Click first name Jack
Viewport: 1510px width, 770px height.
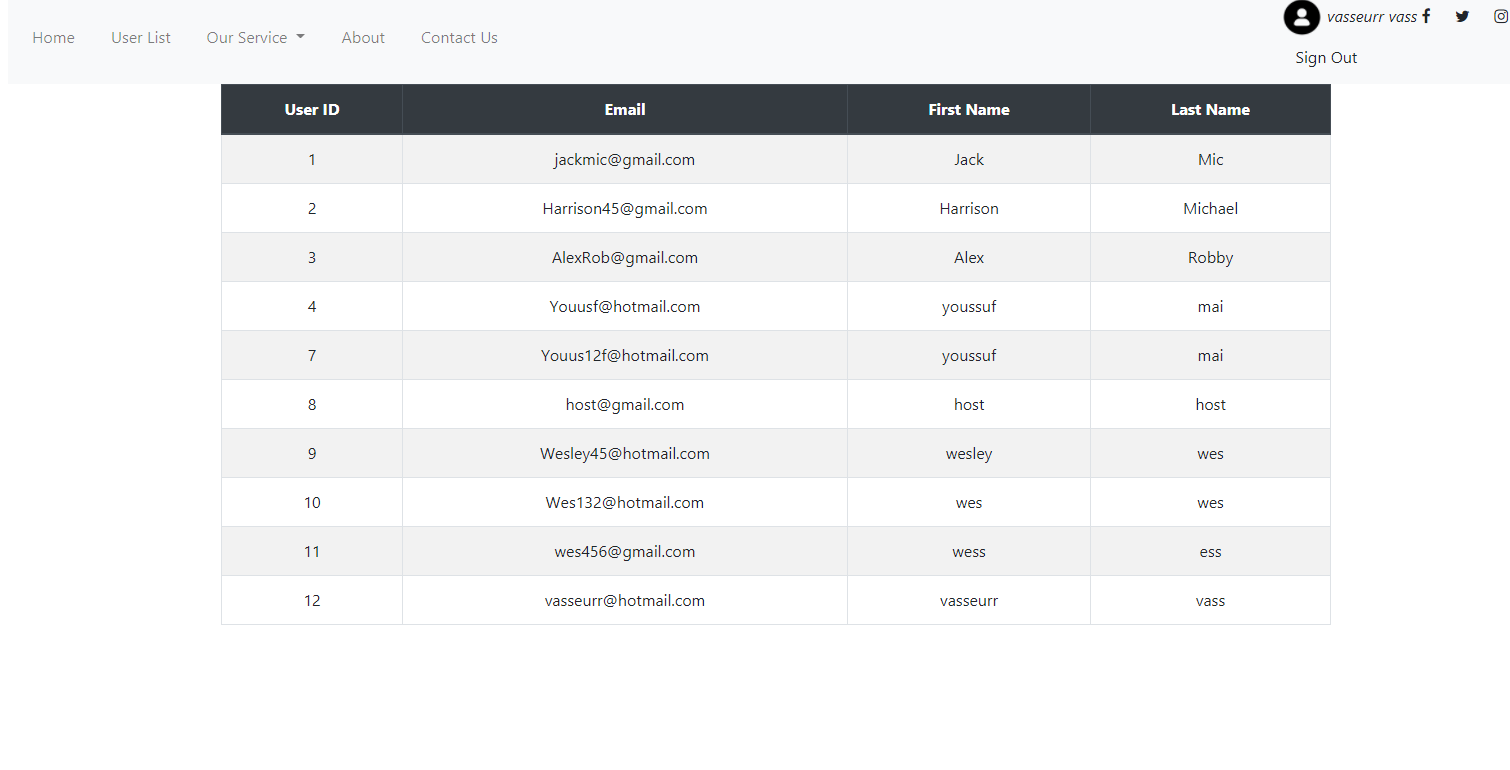tap(969, 160)
